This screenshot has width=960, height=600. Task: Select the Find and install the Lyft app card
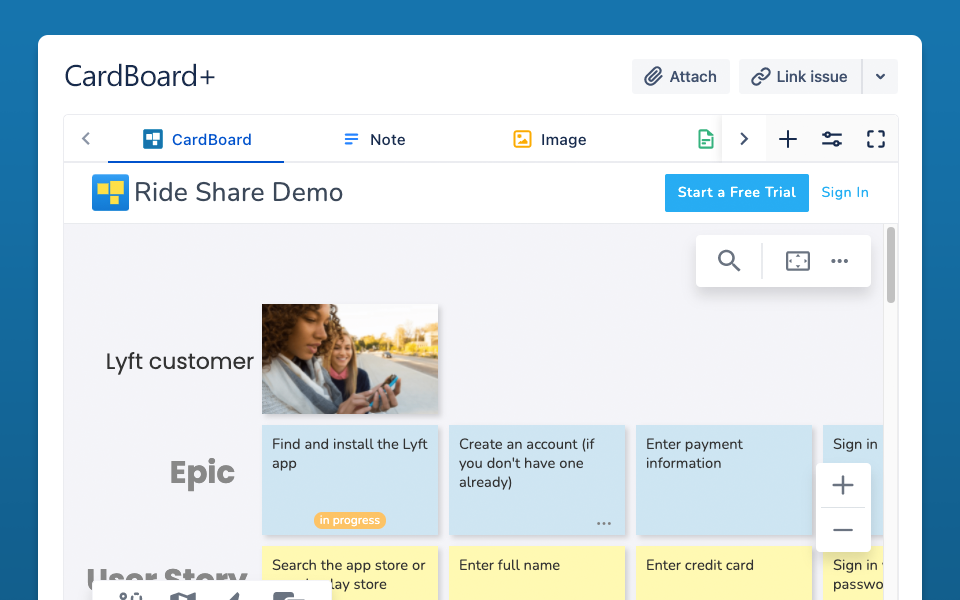pos(350,480)
